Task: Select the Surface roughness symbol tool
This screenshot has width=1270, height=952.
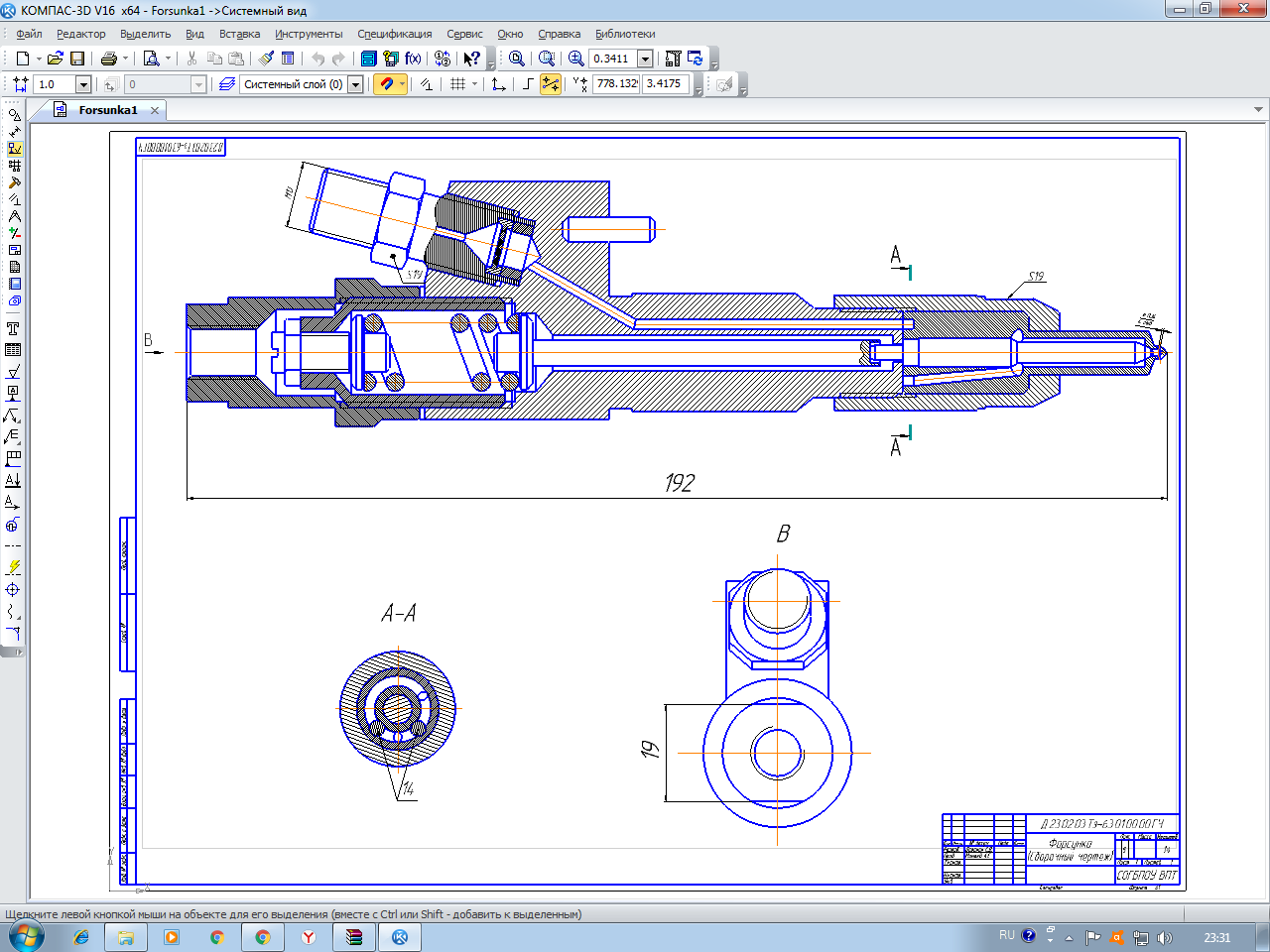Action: 13,372
